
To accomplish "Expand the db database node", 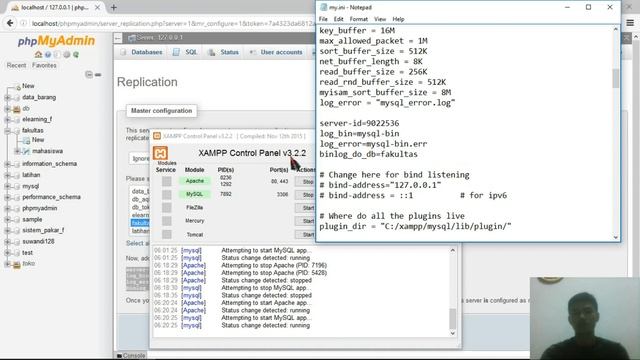I will pyautogui.click(x=7, y=109).
